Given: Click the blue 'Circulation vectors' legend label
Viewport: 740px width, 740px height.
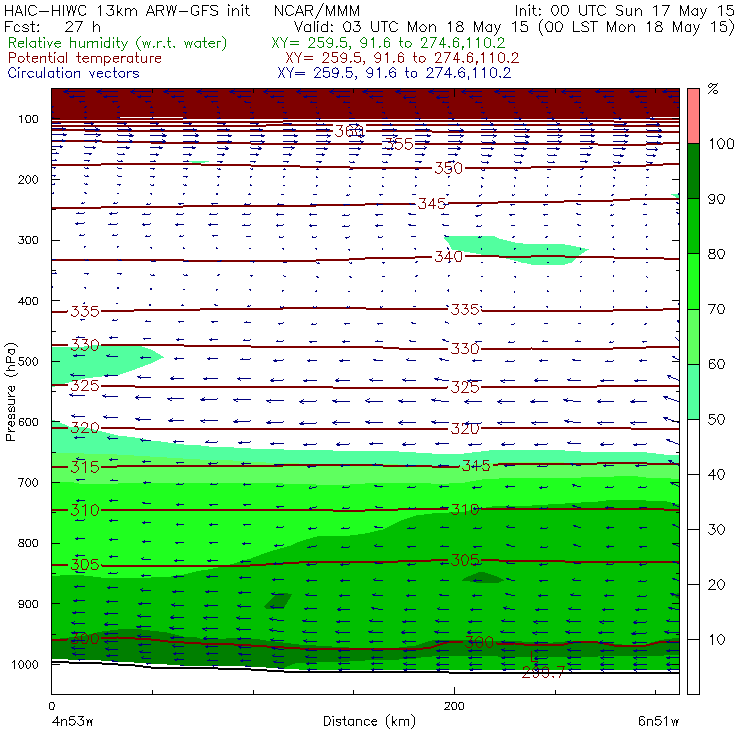Looking at the screenshot, I should (73, 73).
